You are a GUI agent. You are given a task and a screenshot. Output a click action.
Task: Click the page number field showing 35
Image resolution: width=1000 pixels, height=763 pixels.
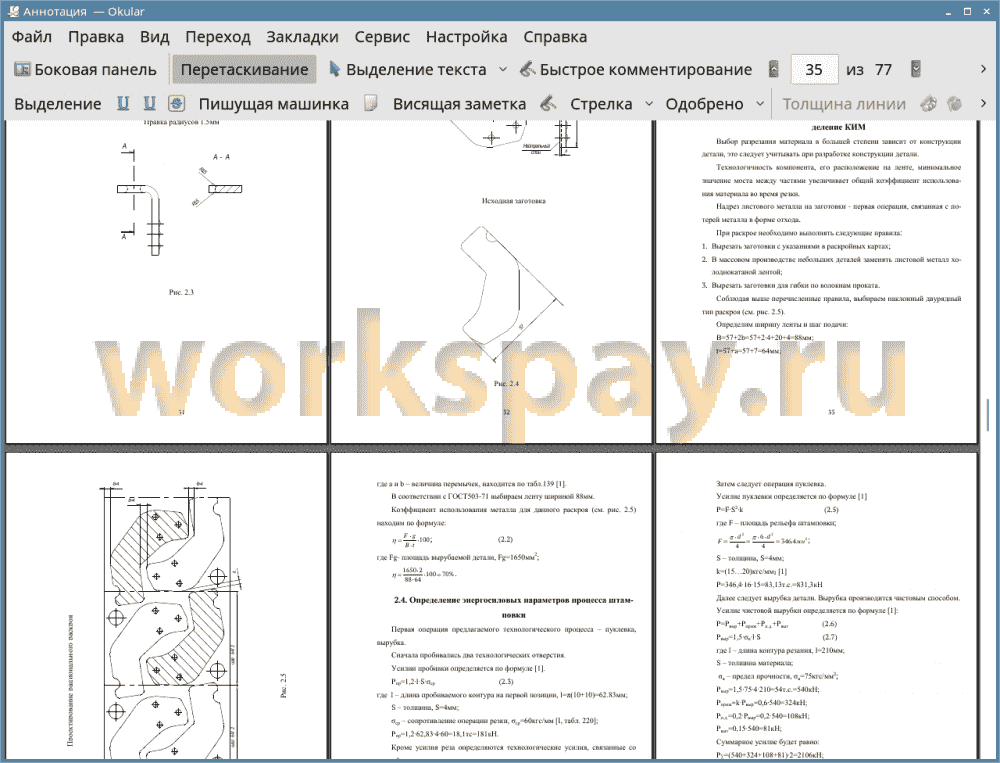(x=814, y=70)
